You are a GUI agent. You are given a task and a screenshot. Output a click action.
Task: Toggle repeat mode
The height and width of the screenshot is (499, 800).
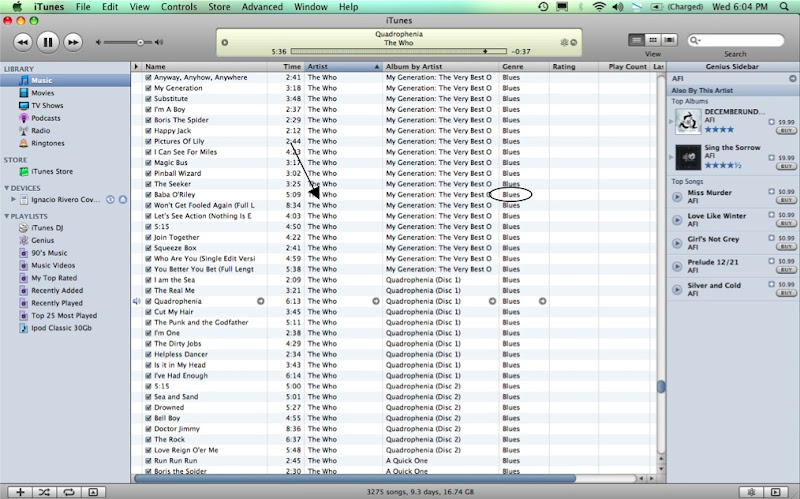tap(69, 492)
